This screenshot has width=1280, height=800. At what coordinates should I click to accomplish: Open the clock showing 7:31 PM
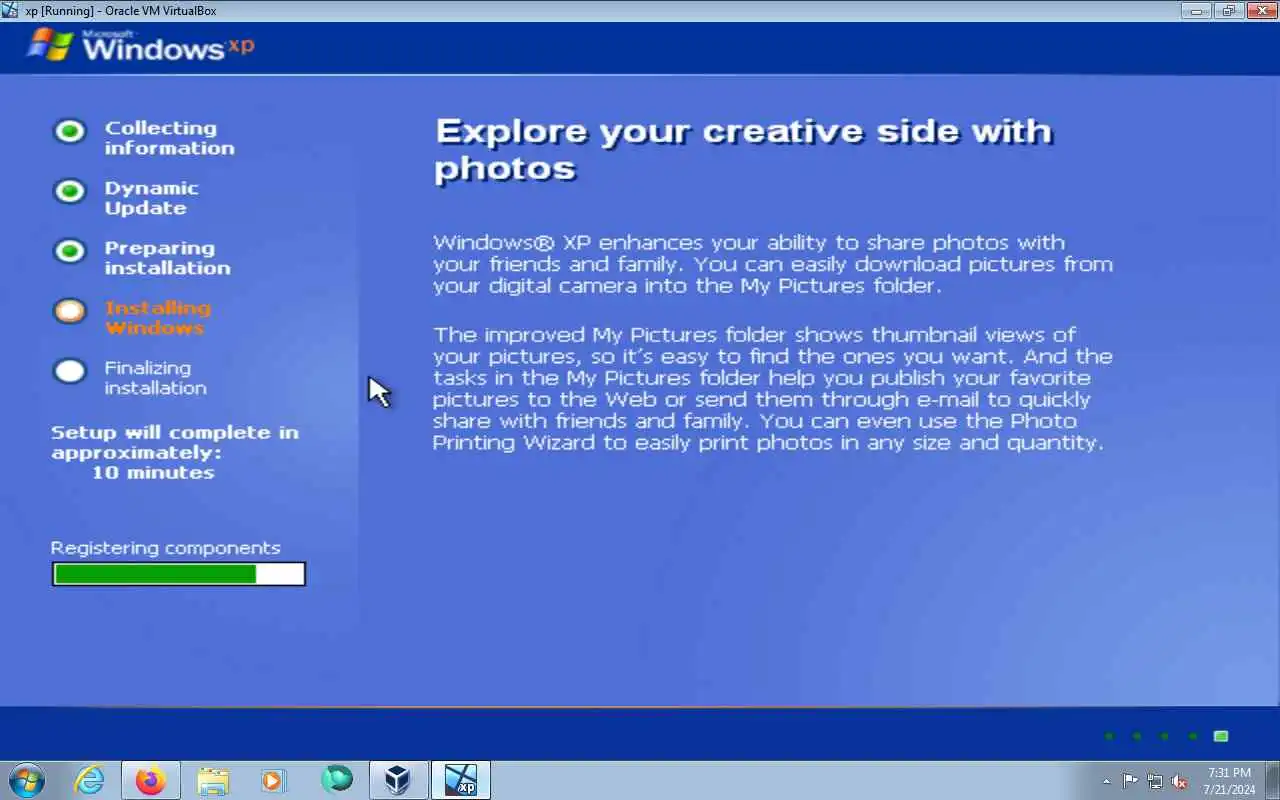click(1229, 781)
